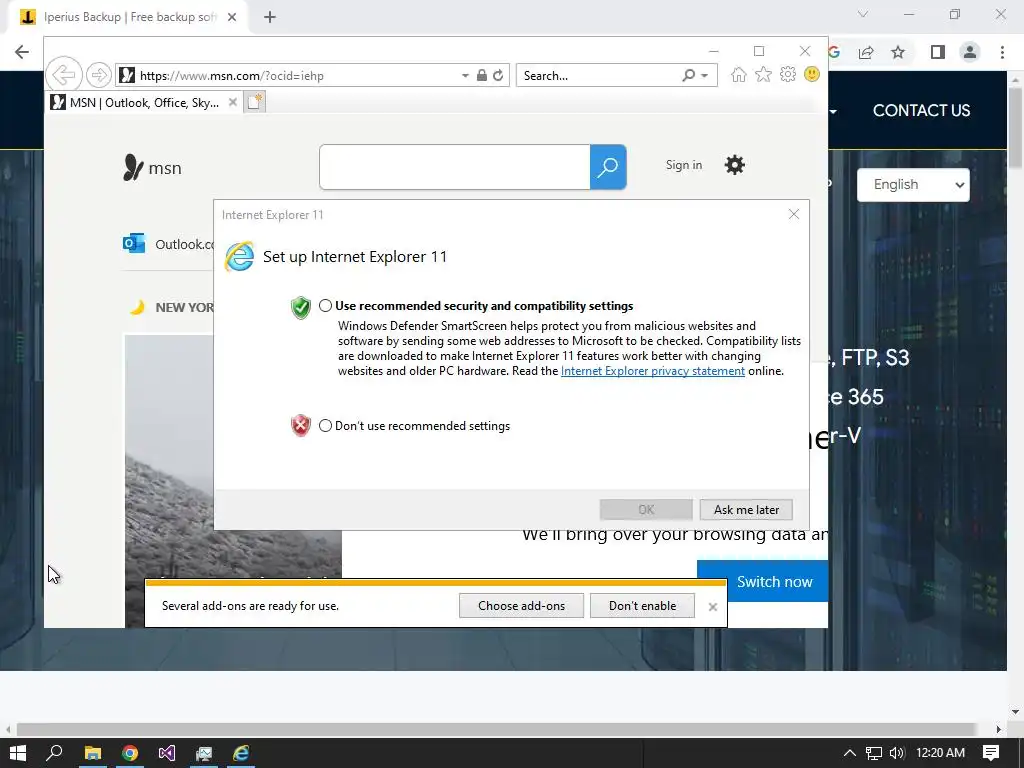Select Don't use recommended settings
The height and width of the screenshot is (768, 1024).
[x=325, y=426]
